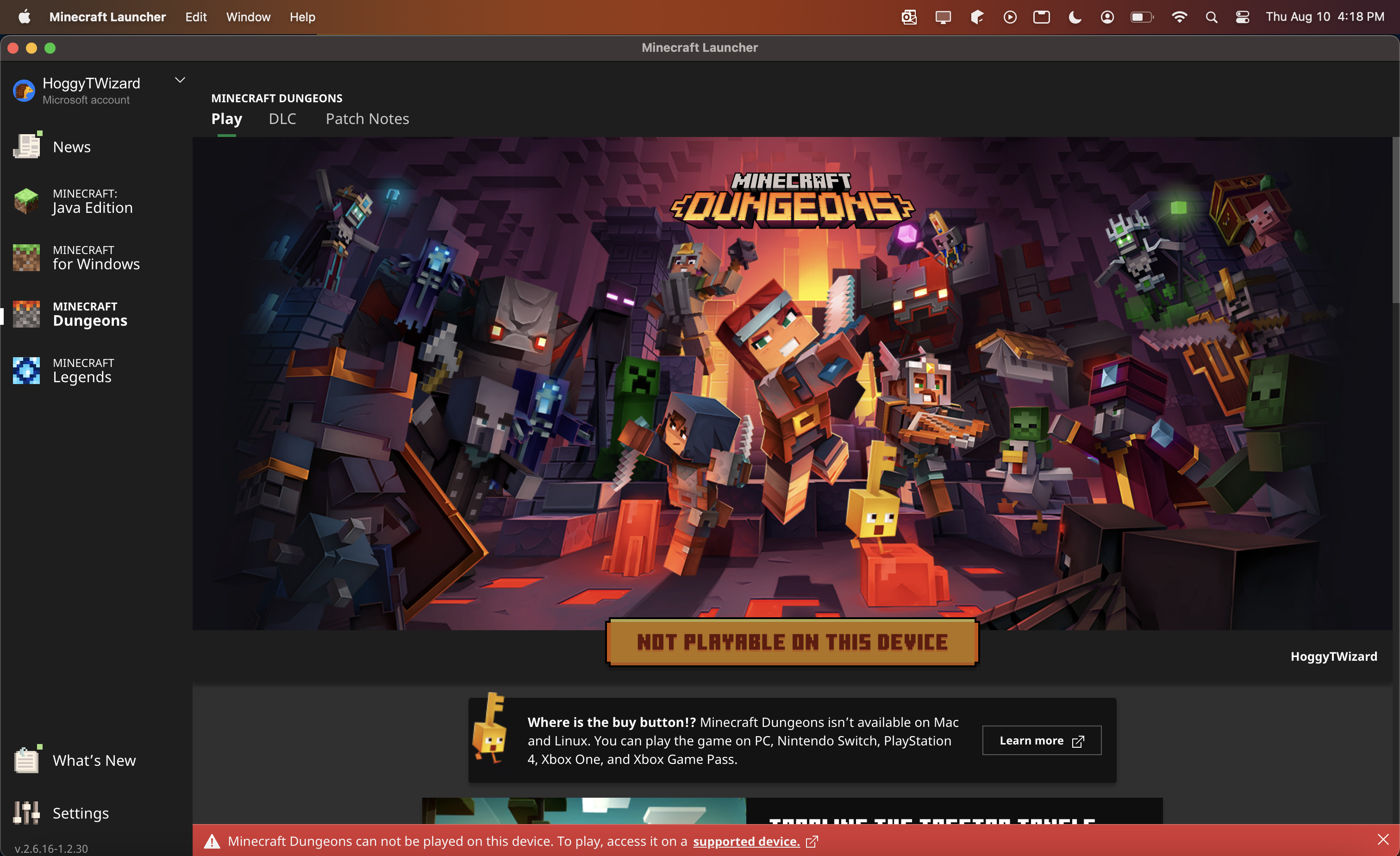
Task: Open the News section icon
Action: [x=26, y=147]
